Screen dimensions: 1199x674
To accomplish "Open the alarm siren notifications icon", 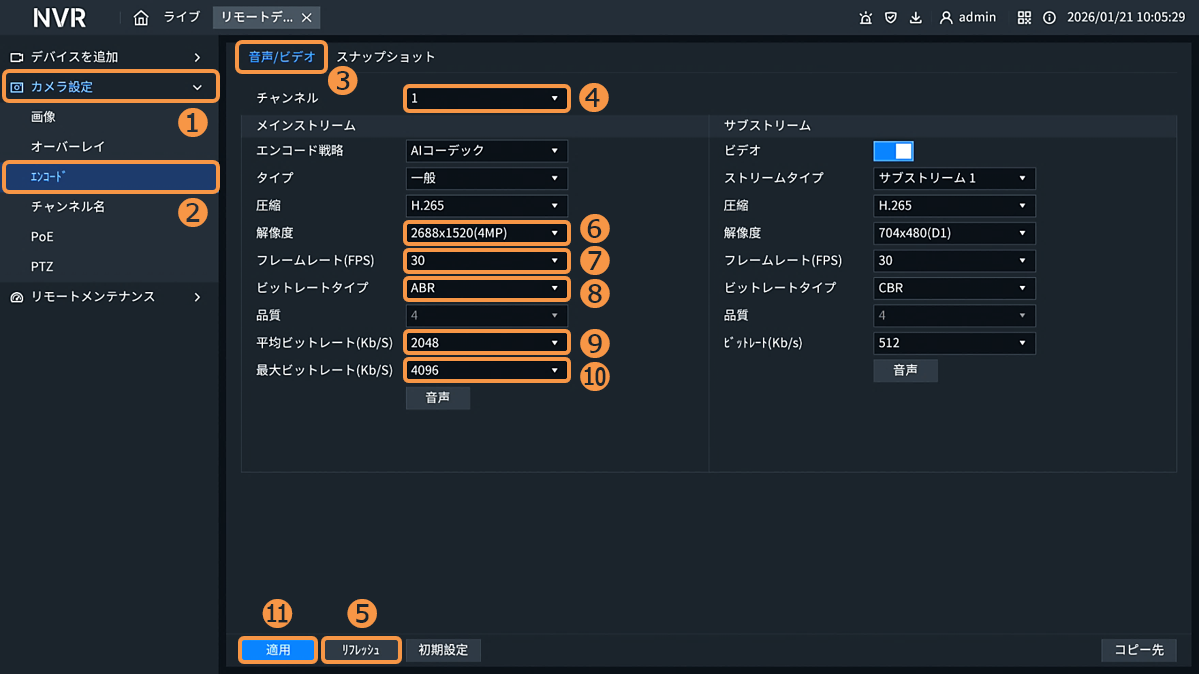I will [x=866, y=18].
